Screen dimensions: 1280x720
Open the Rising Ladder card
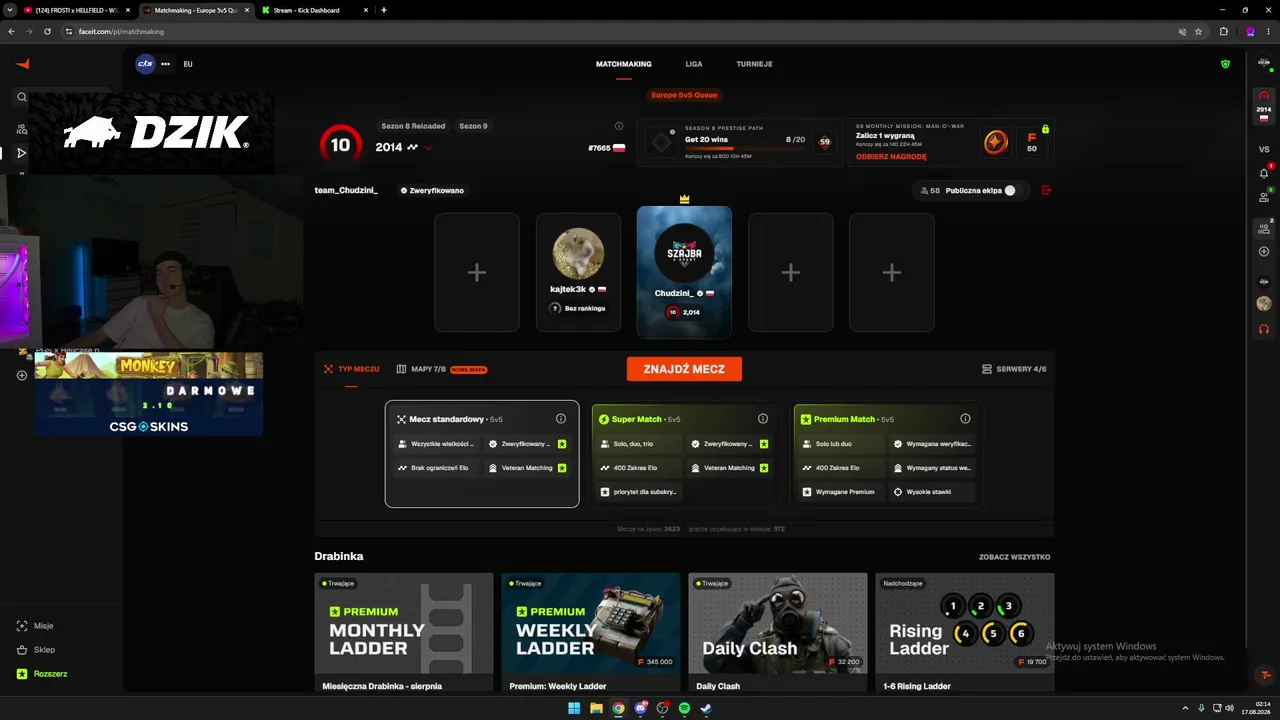[965, 632]
